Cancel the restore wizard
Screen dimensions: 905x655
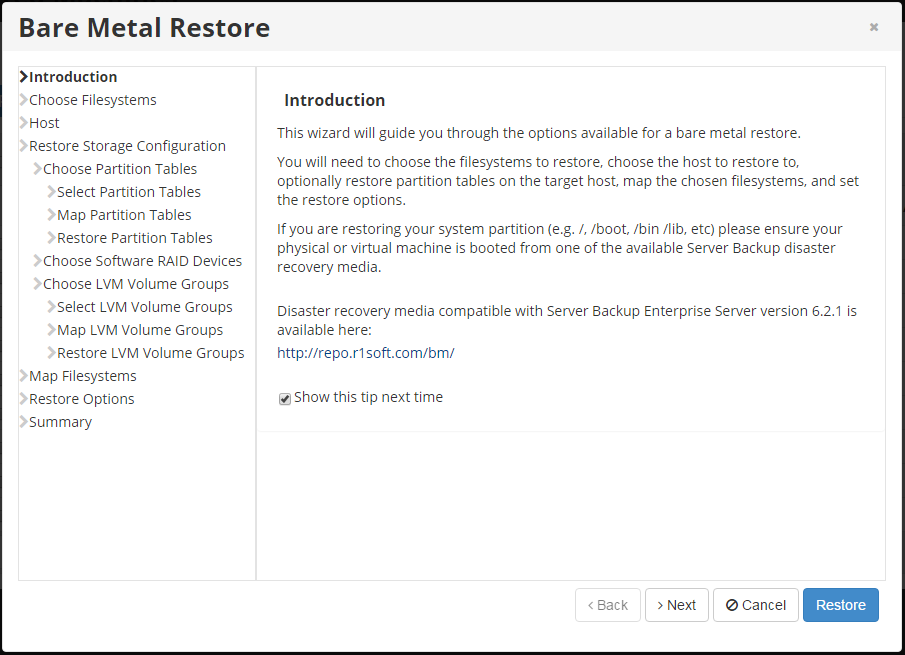click(x=756, y=605)
